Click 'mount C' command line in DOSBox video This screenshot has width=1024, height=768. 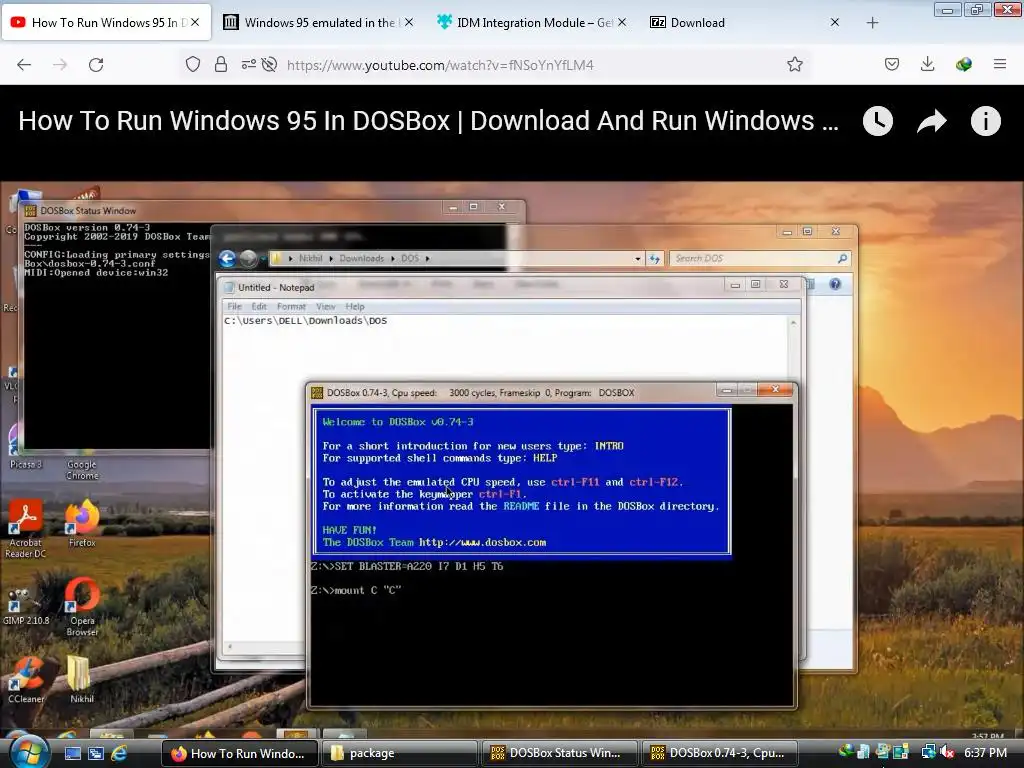[356, 590]
